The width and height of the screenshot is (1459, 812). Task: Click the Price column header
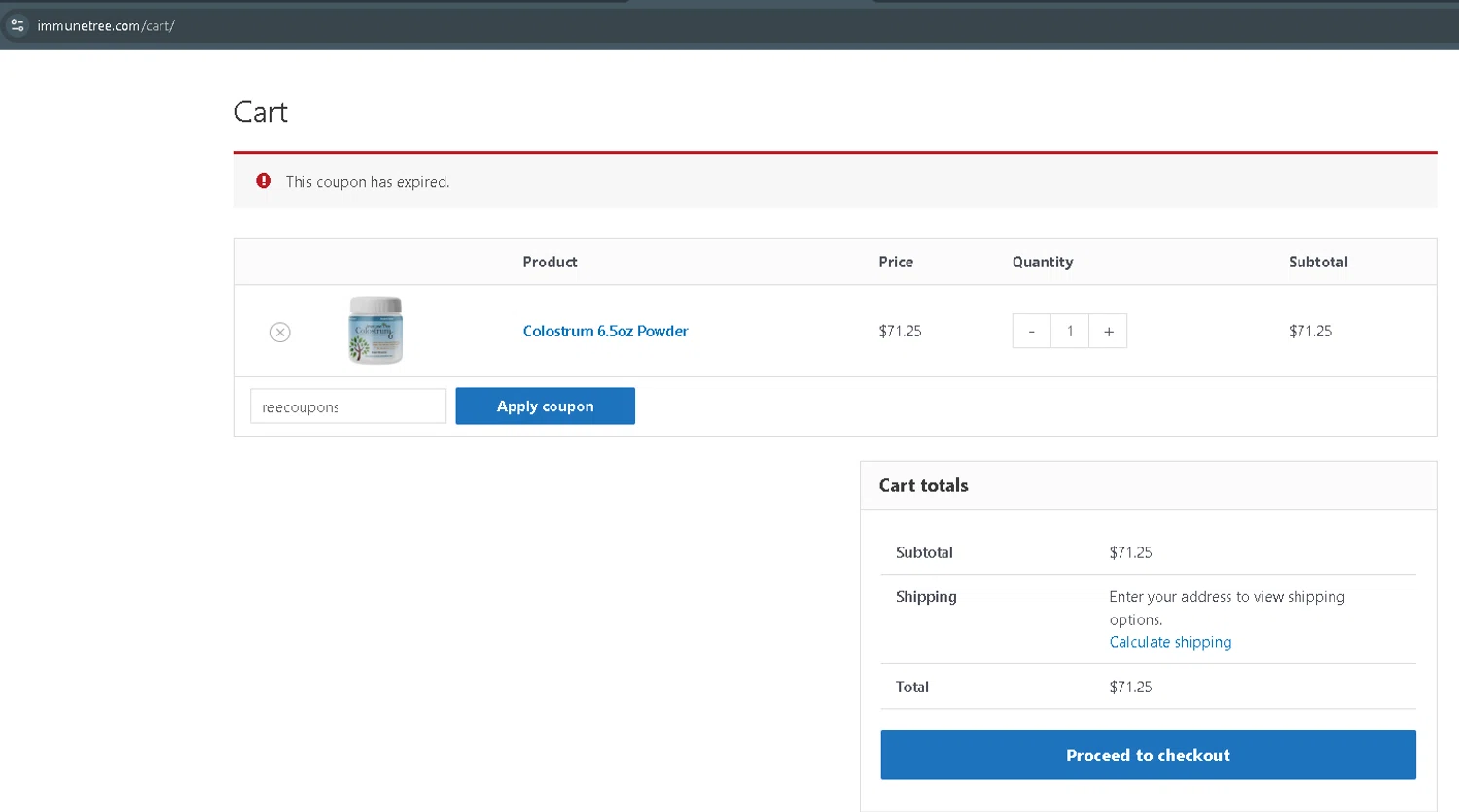click(896, 262)
